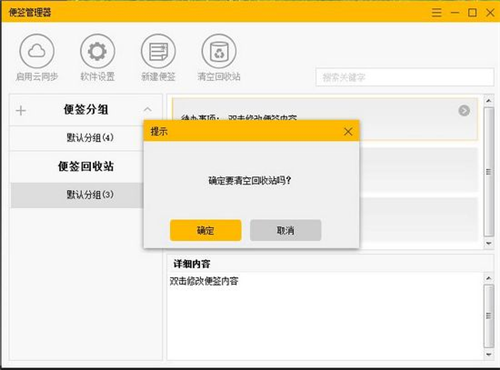Maximize the 便签管理器 window
Viewport: 500px width, 370px height.
point(472,13)
